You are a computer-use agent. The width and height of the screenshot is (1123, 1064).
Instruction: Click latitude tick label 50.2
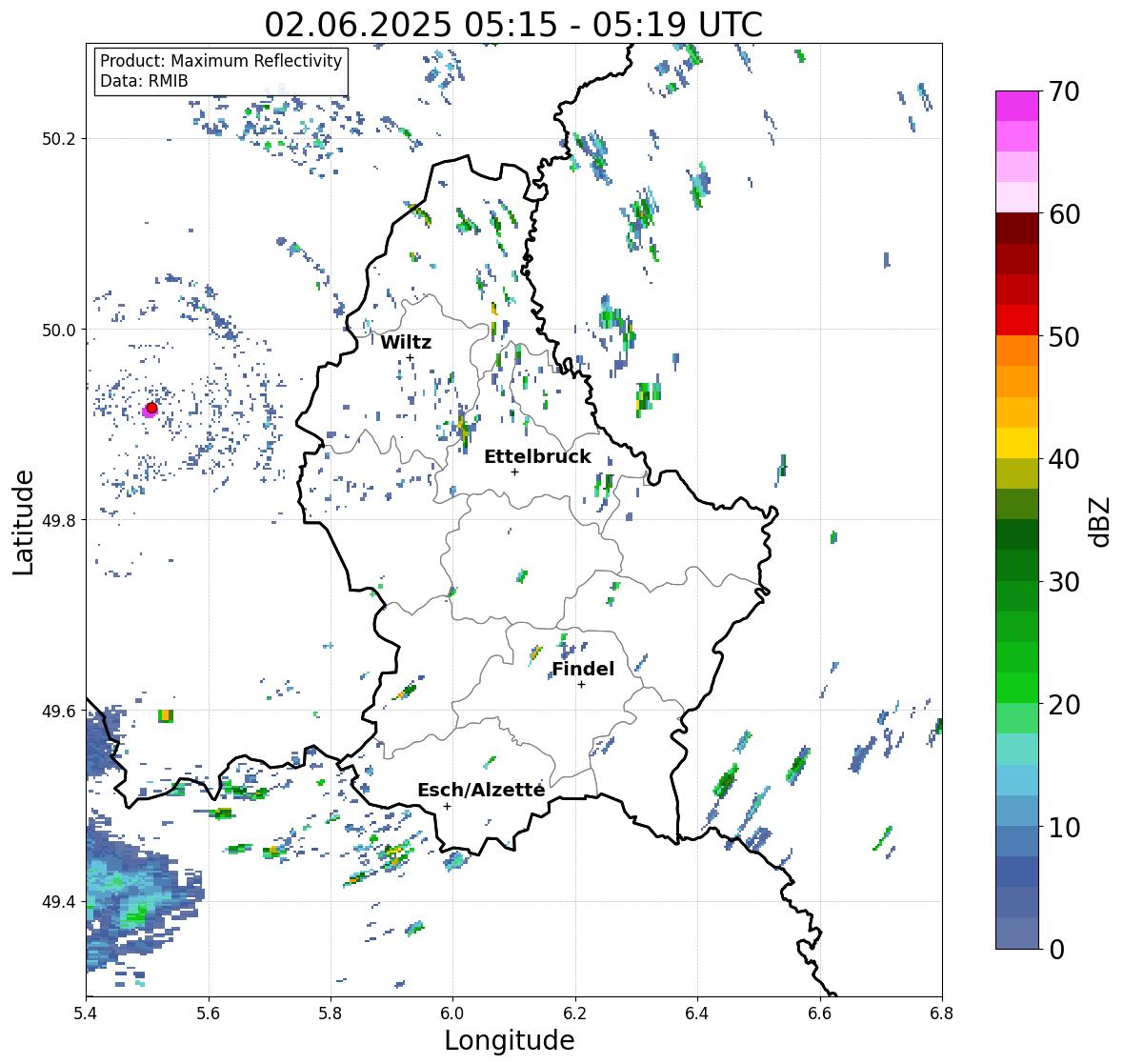click(59, 139)
